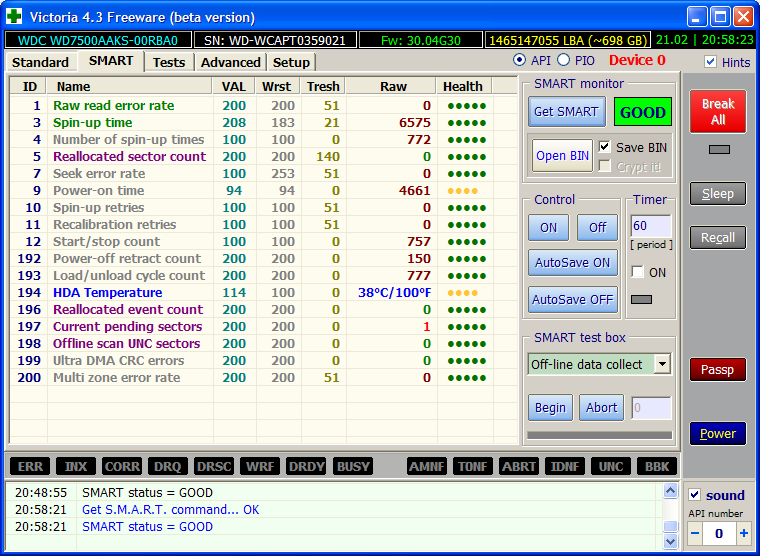Click the TONF error indicator
760x556 pixels.
coord(473,466)
